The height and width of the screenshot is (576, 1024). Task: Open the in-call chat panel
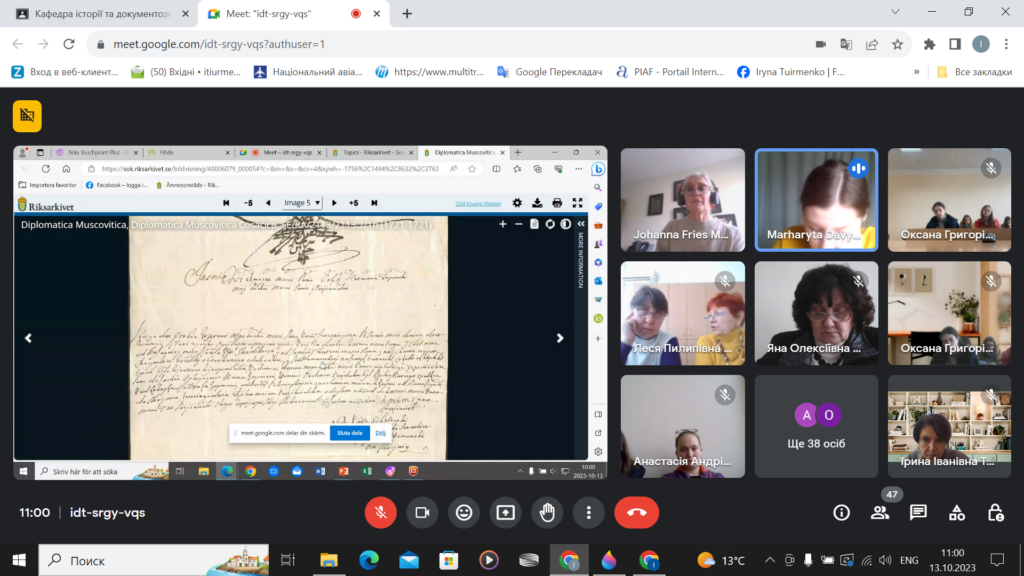point(918,512)
